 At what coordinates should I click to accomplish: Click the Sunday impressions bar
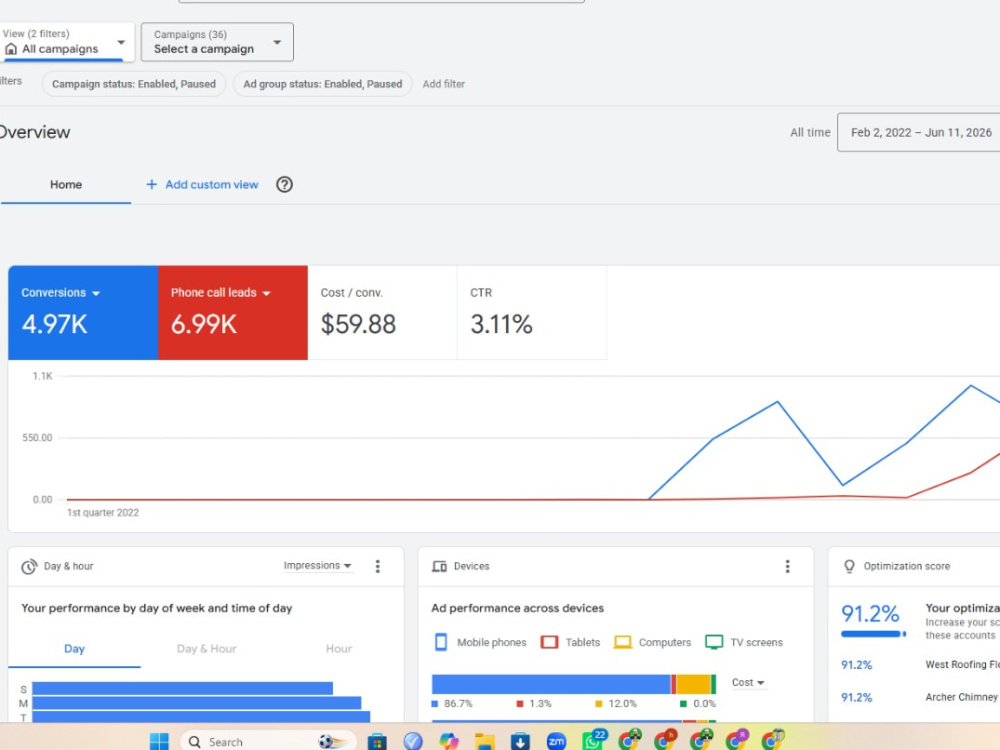tap(182, 689)
